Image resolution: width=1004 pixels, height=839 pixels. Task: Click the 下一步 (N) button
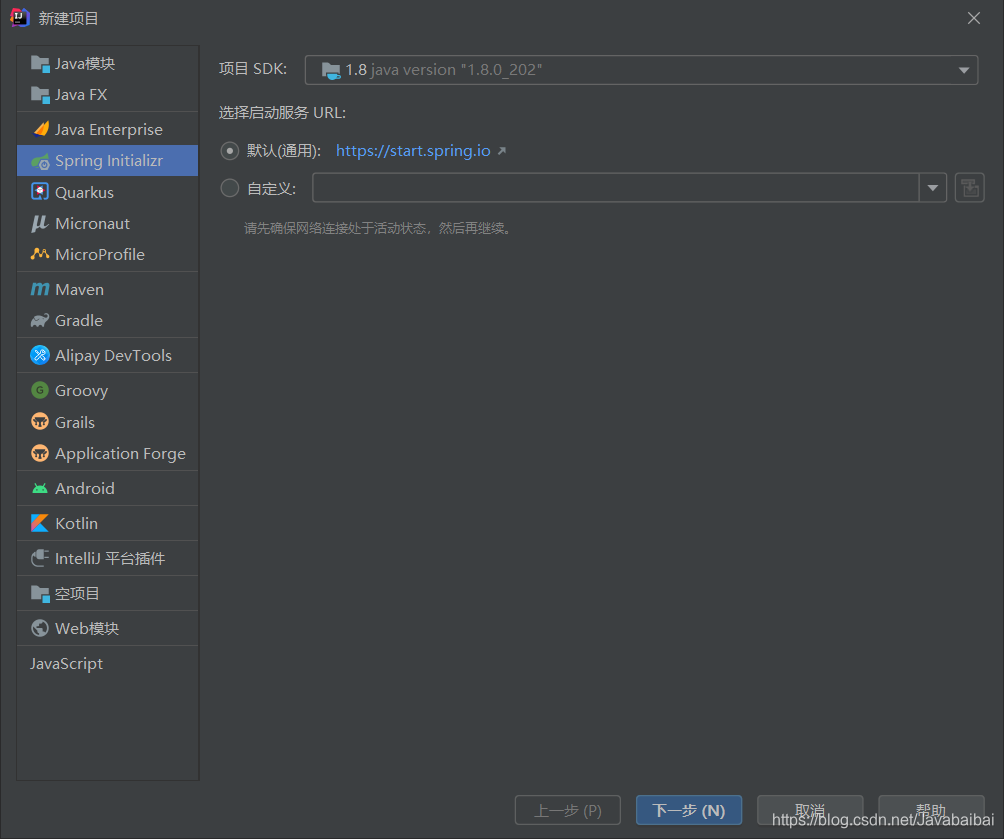(689, 811)
